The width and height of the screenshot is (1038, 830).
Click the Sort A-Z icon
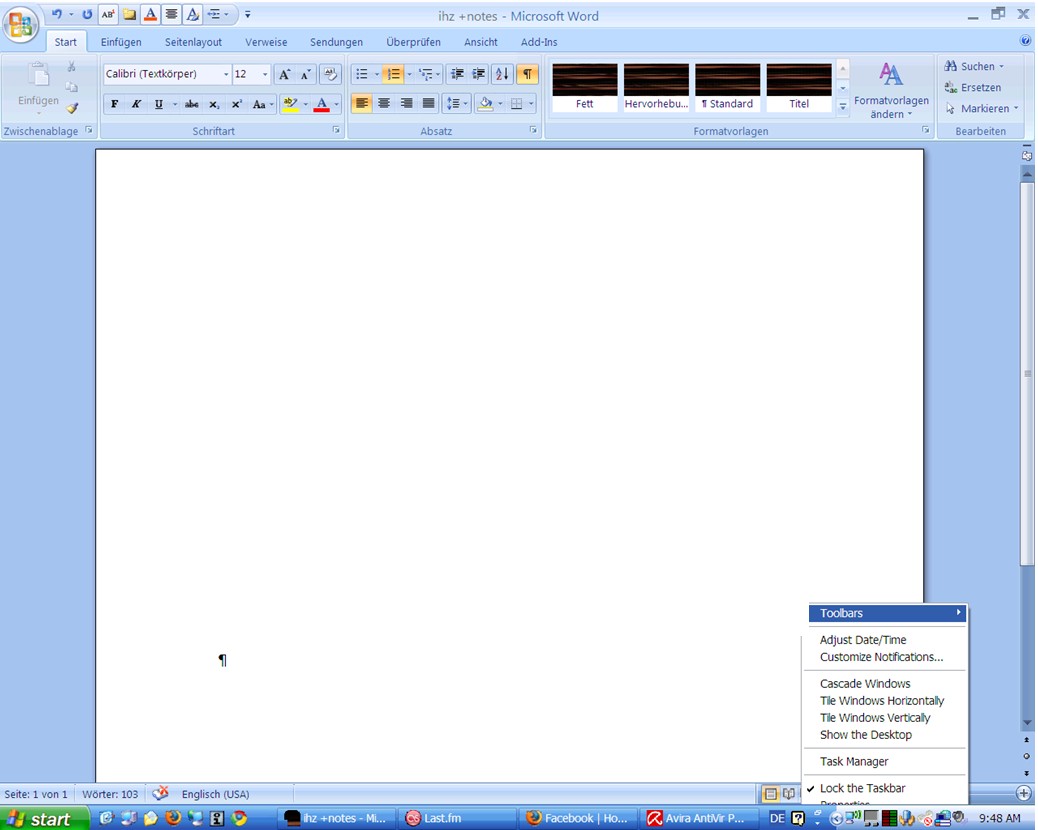502,74
